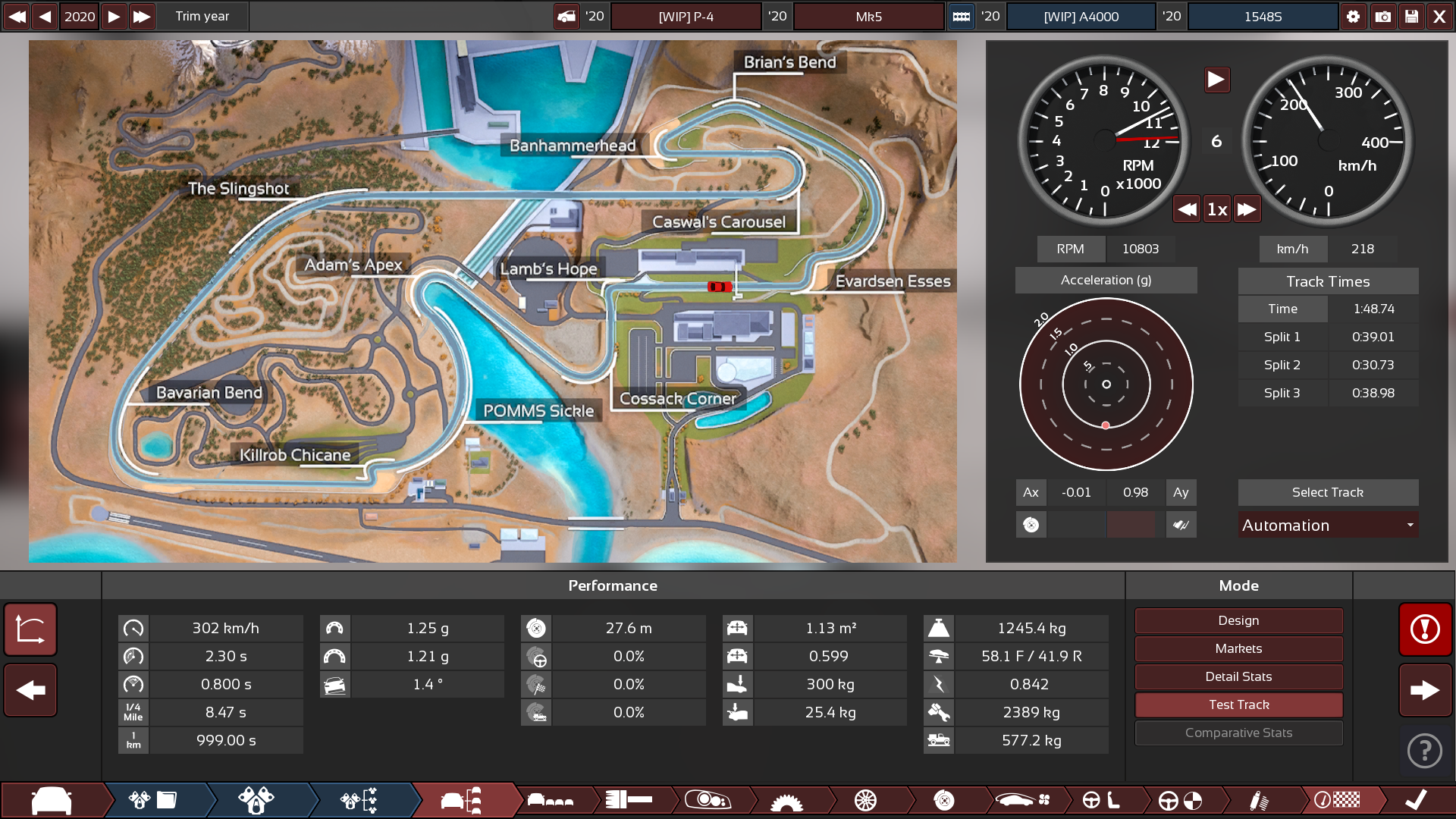Select the 1548S engine variant field
Screen dimensions: 1456x819
[1263, 16]
